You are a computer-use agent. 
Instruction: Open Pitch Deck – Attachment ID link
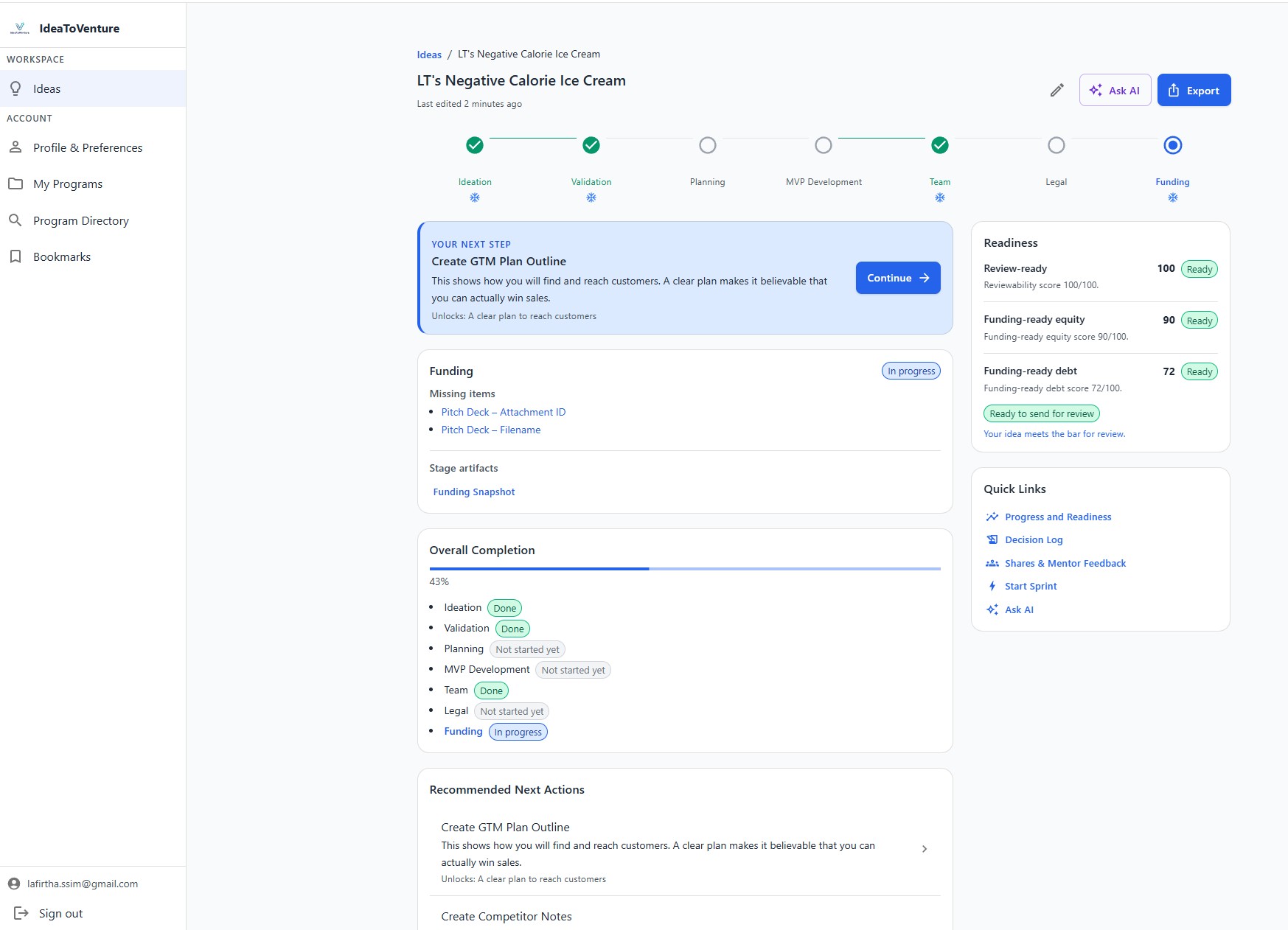point(504,412)
